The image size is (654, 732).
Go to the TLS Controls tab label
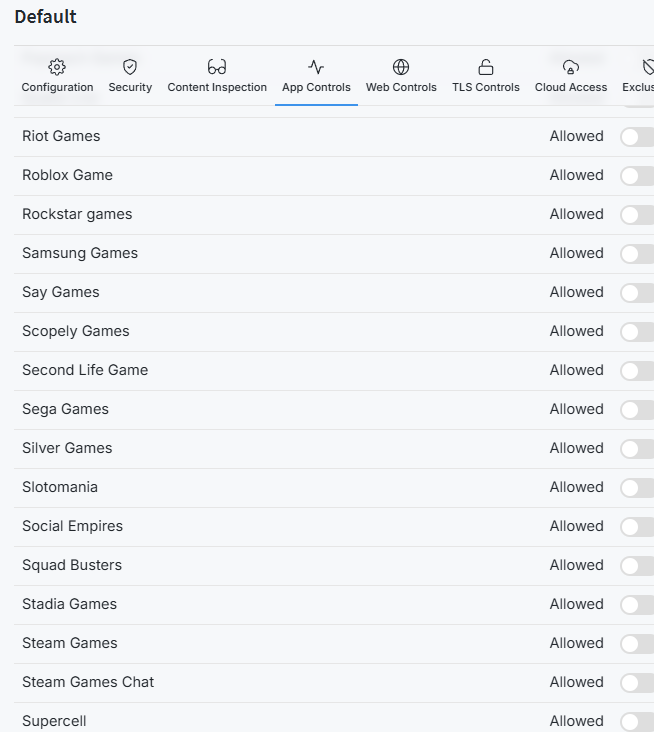[x=485, y=87]
